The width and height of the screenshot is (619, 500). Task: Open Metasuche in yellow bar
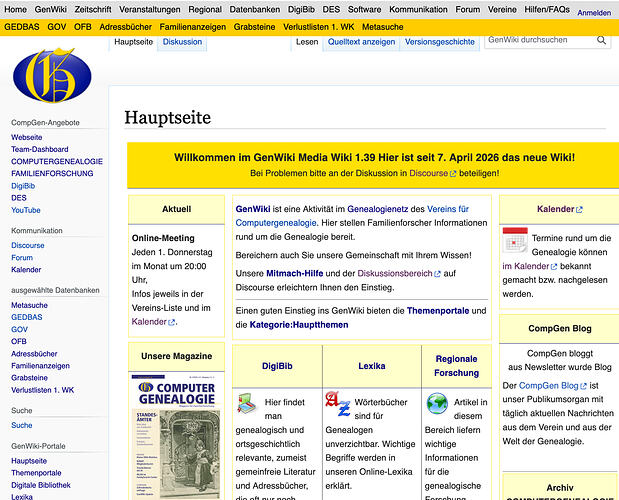[383, 27]
